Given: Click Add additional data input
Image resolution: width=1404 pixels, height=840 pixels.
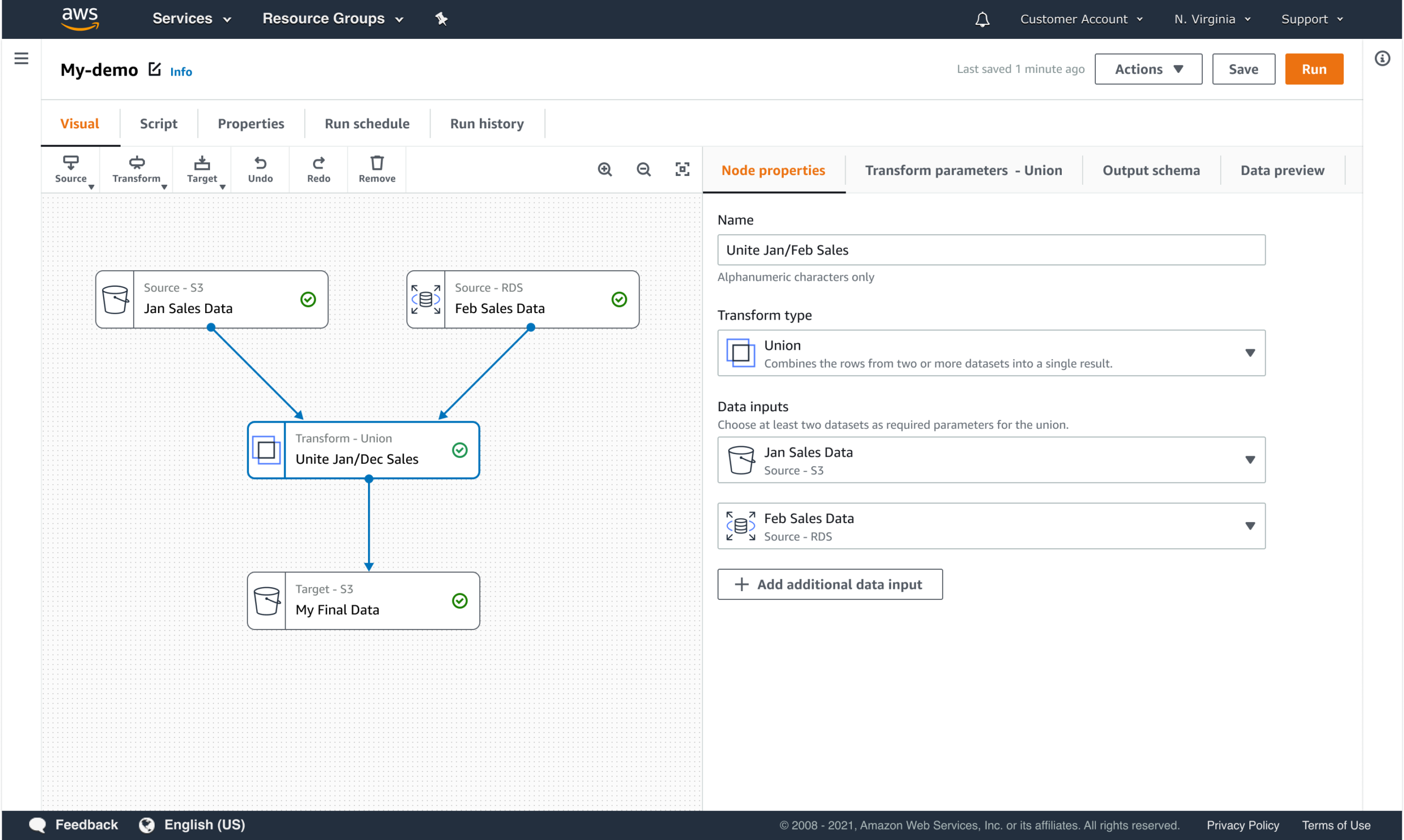Looking at the screenshot, I should pos(829,584).
